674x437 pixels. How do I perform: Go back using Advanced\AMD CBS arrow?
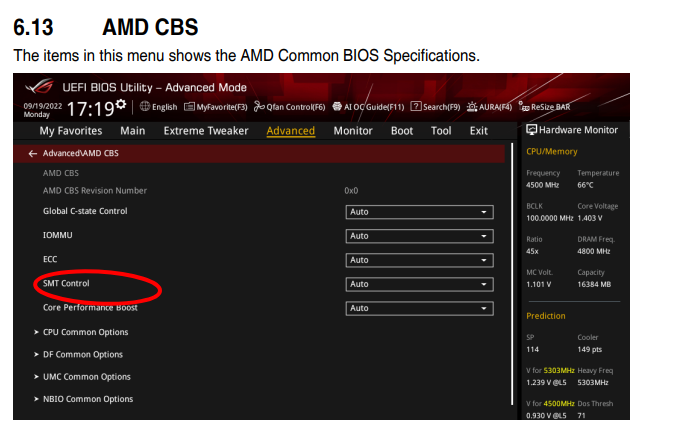(33, 153)
